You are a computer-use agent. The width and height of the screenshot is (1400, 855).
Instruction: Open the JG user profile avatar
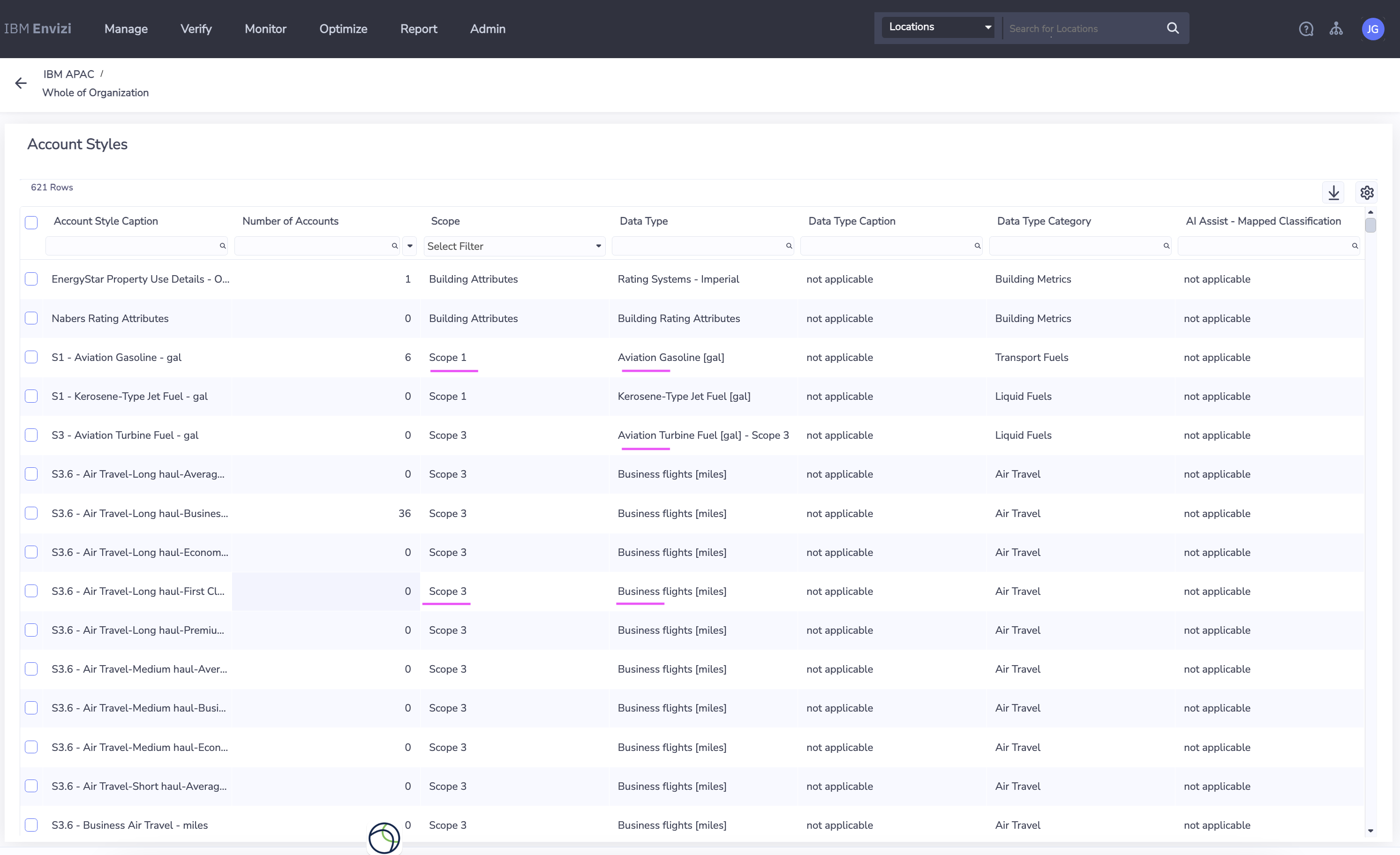pyautogui.click(x=1372, y=29)
